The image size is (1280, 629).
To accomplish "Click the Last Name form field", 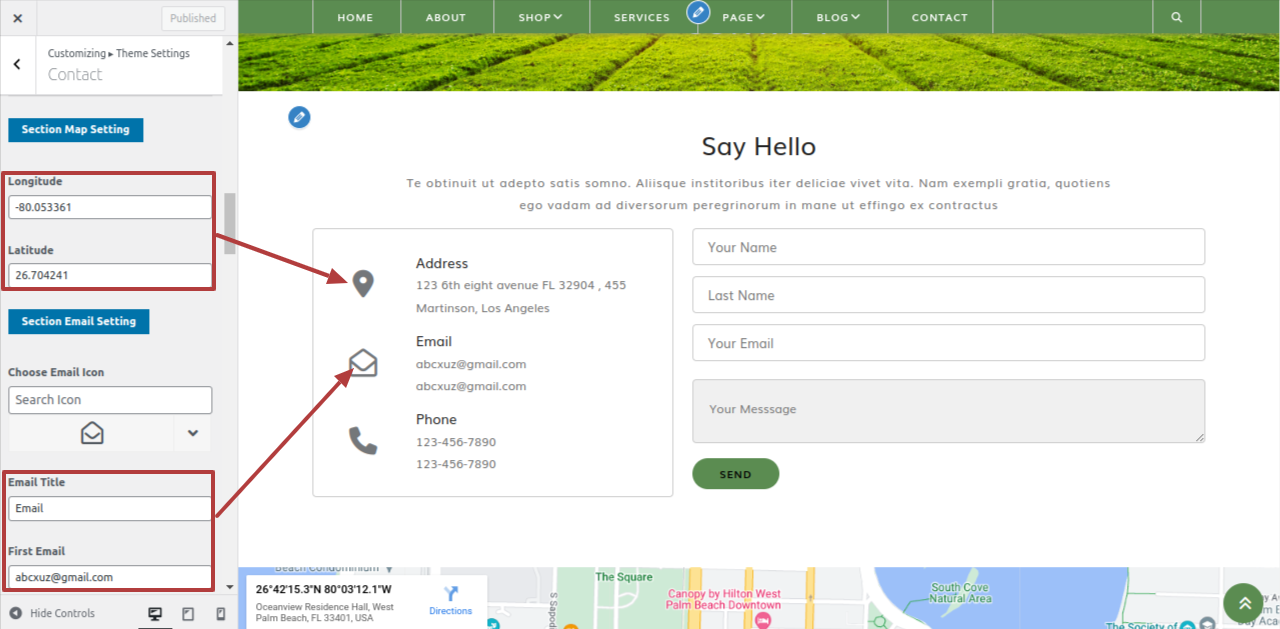I will point(948,295).
